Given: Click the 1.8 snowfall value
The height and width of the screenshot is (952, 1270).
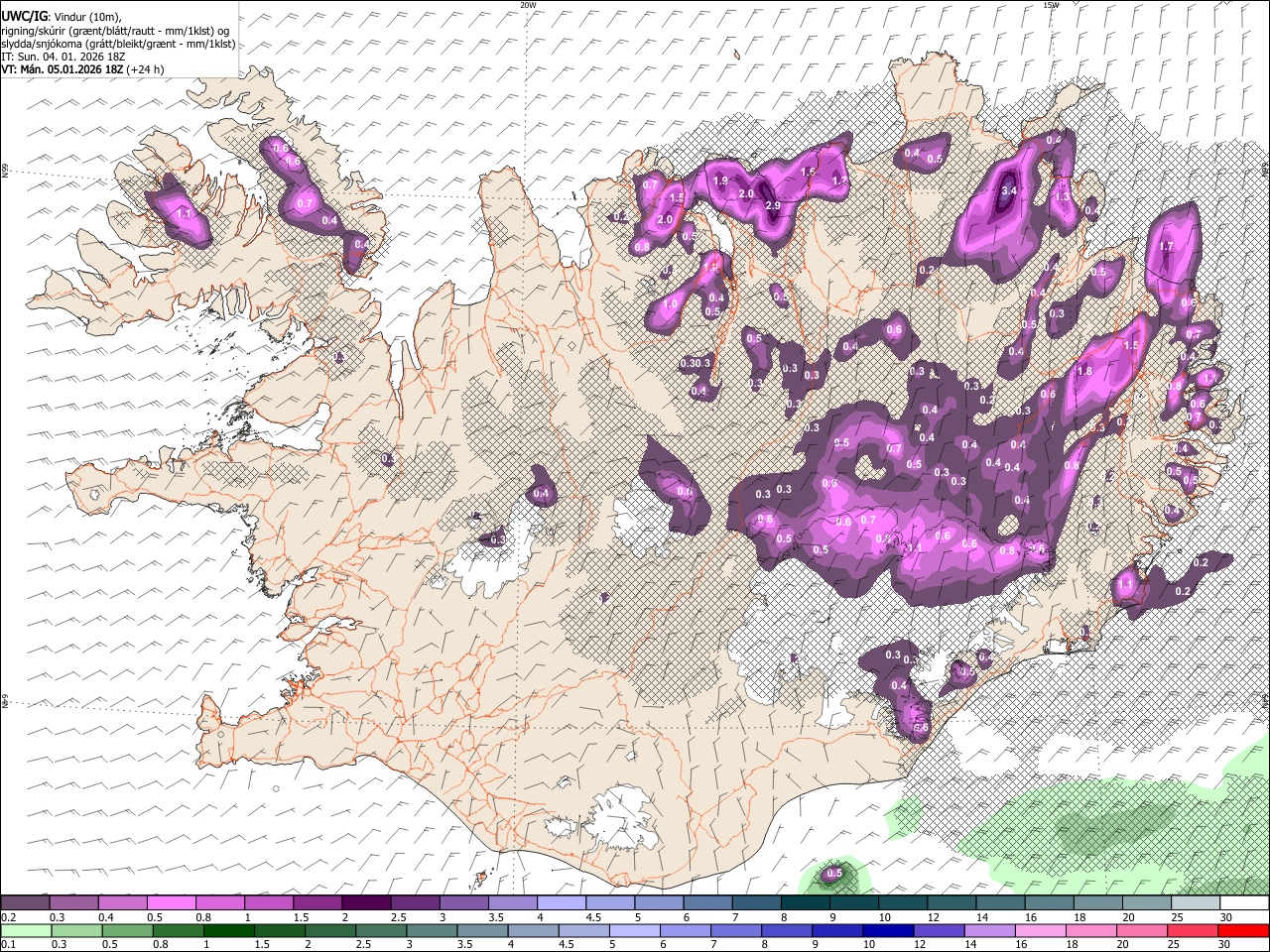Looking at the screenshot, I should point(1084,372).
